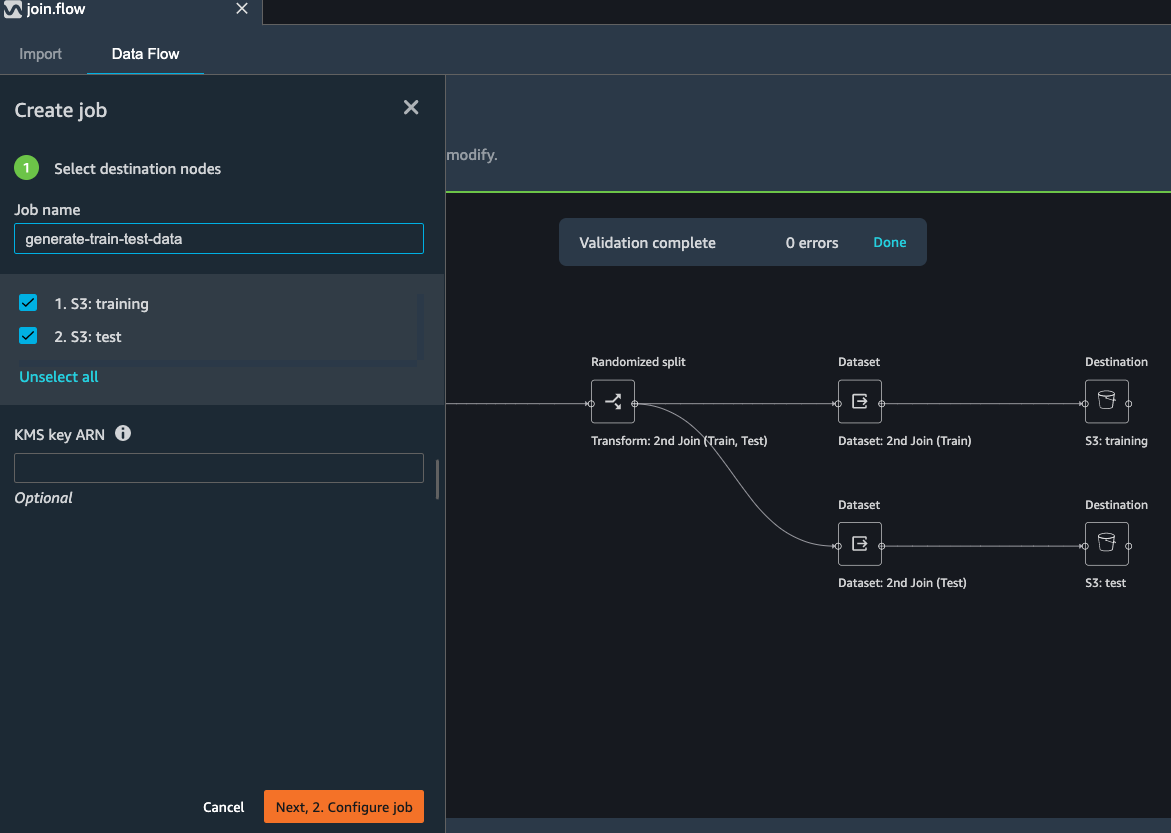Screen dimensions: 1171x833
Task: Click the Dataset: 2nd Join (Train) label
Action: [x=904, y=441]
